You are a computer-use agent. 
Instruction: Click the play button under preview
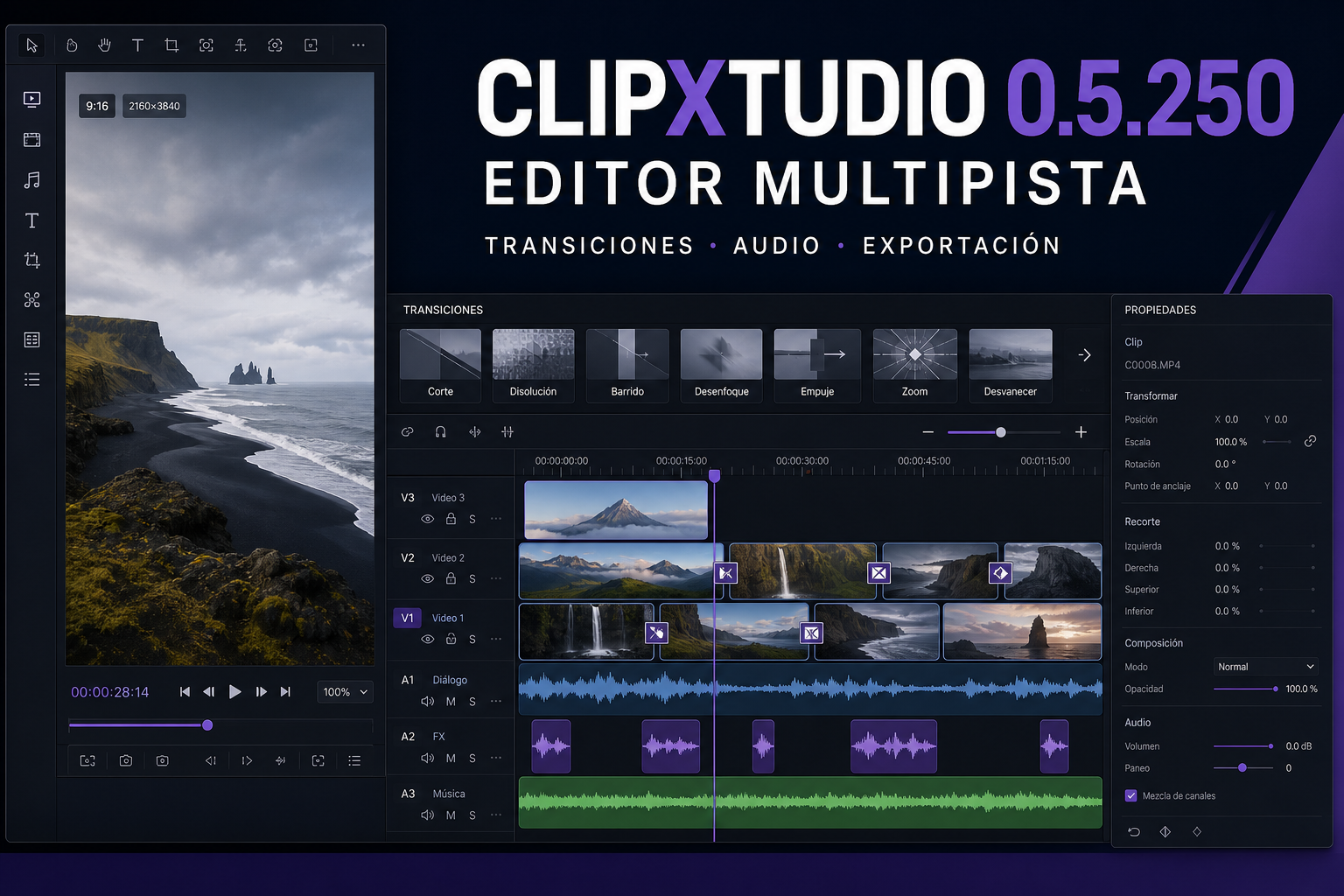[234, 692]
